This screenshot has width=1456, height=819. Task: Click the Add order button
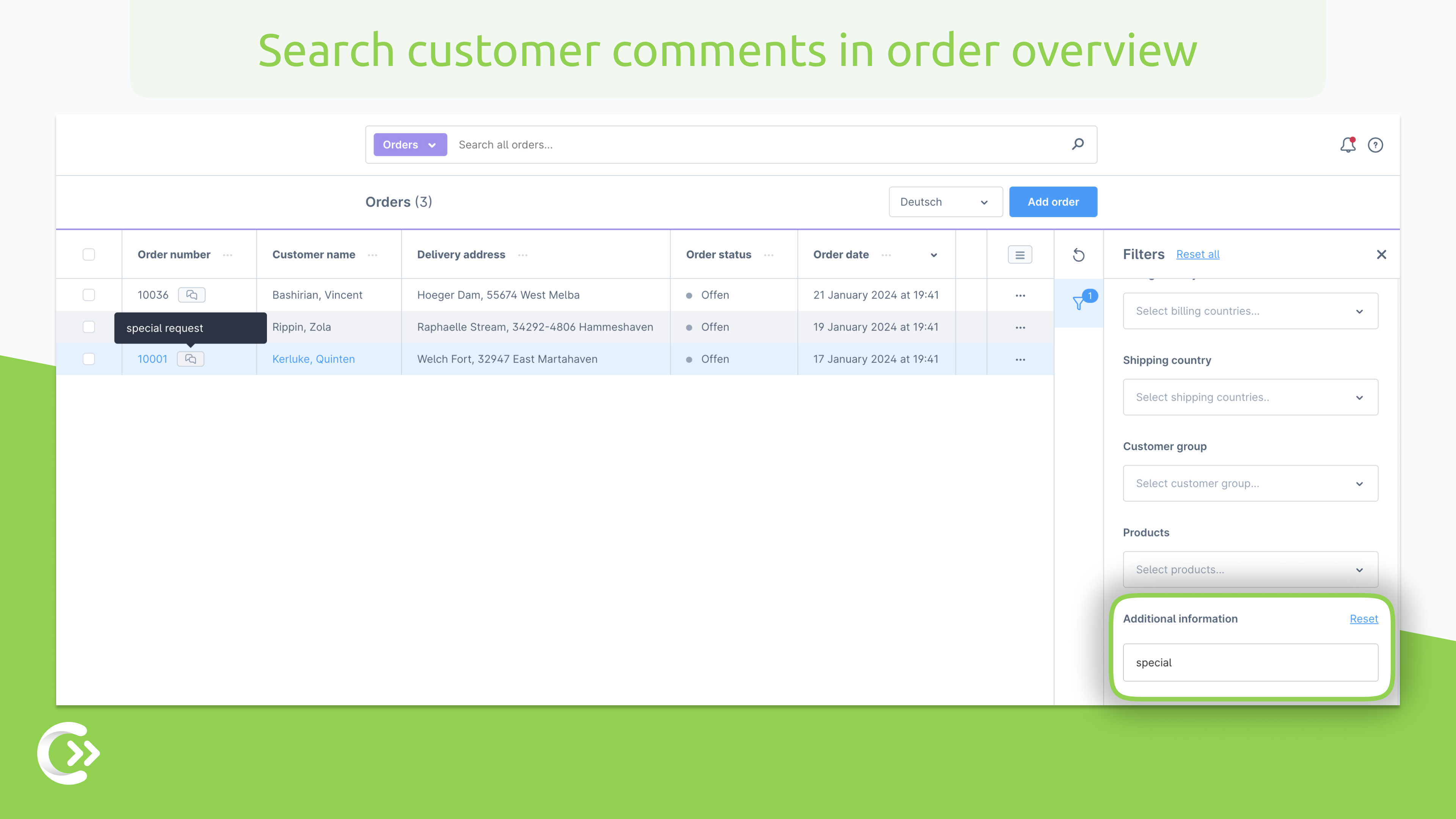point(1053,201)
